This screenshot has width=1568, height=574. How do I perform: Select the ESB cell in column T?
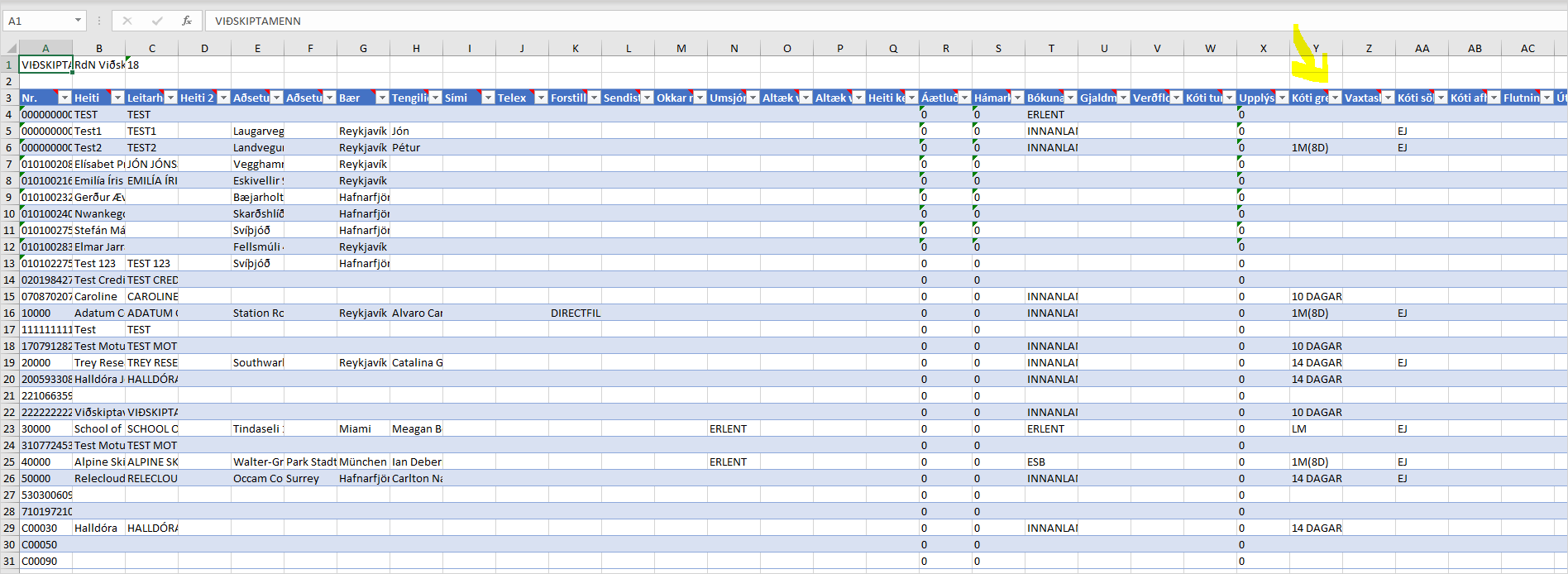1050,462
